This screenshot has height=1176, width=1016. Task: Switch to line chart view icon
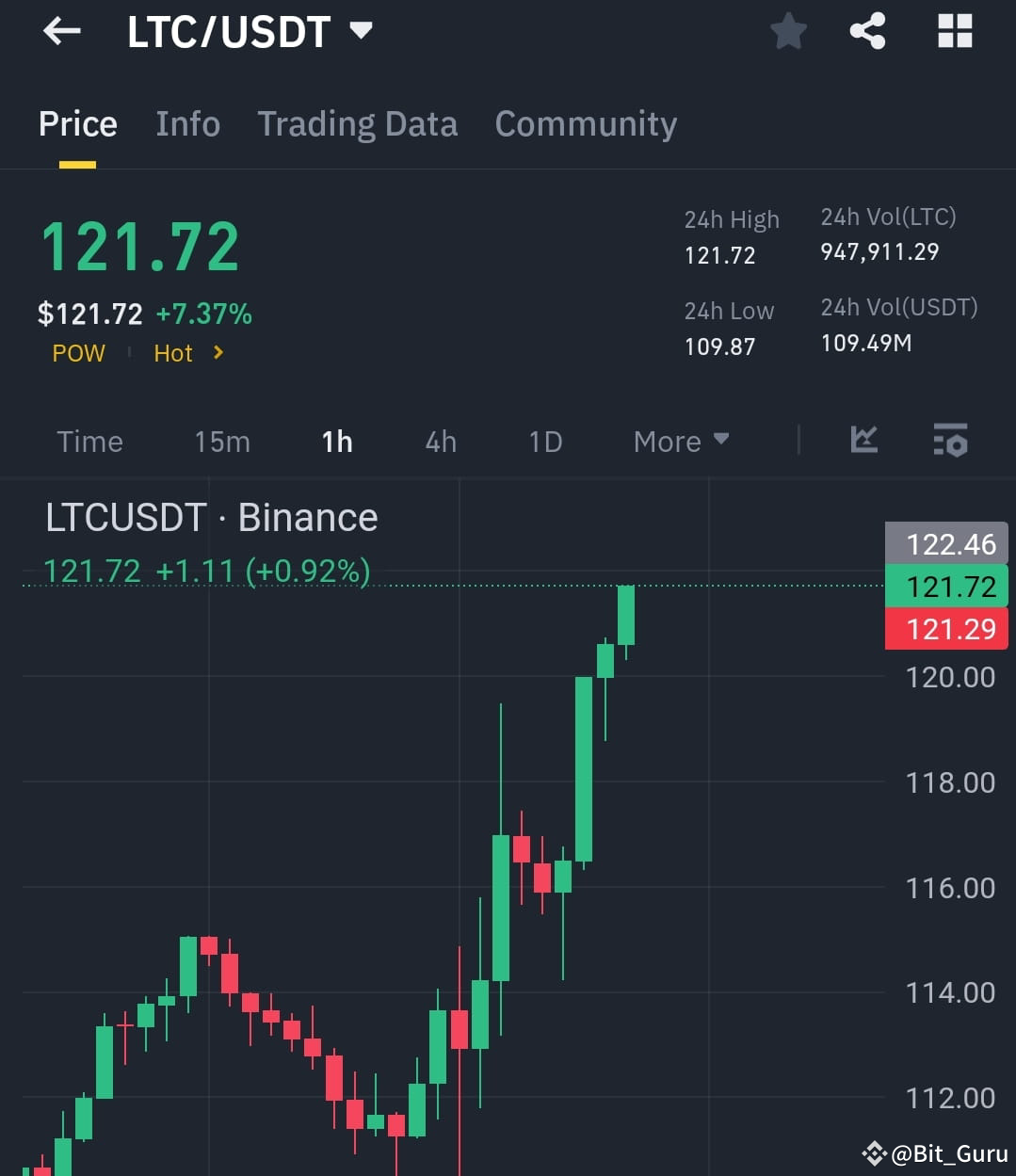click(863, 441)
